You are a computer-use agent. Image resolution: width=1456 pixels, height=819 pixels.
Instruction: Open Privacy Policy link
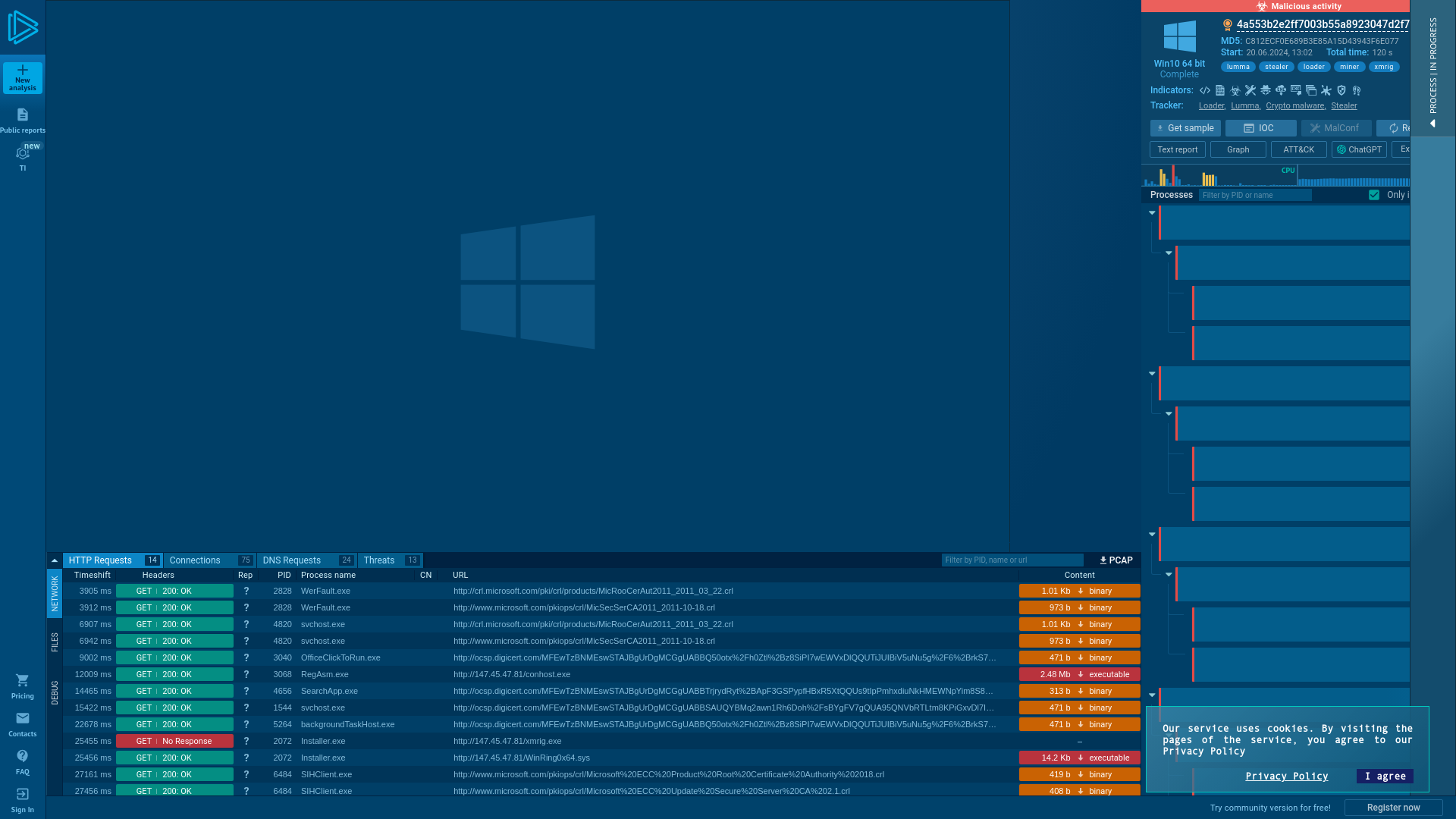click(x=1287, y=777)
